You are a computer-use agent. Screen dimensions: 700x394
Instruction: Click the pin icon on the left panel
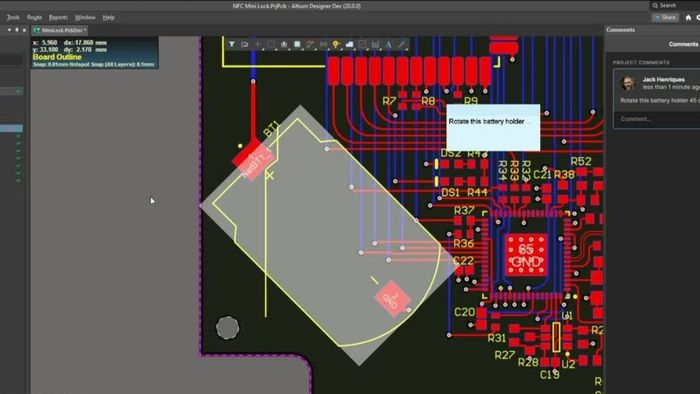pyautogui.click(x=17, y=30)
